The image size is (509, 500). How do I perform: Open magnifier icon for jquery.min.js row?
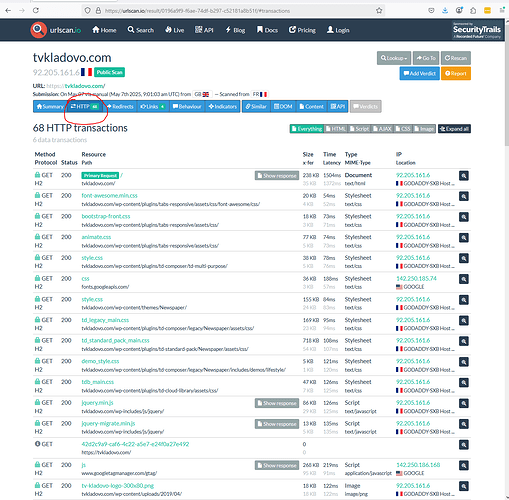(x=464, y=403)
